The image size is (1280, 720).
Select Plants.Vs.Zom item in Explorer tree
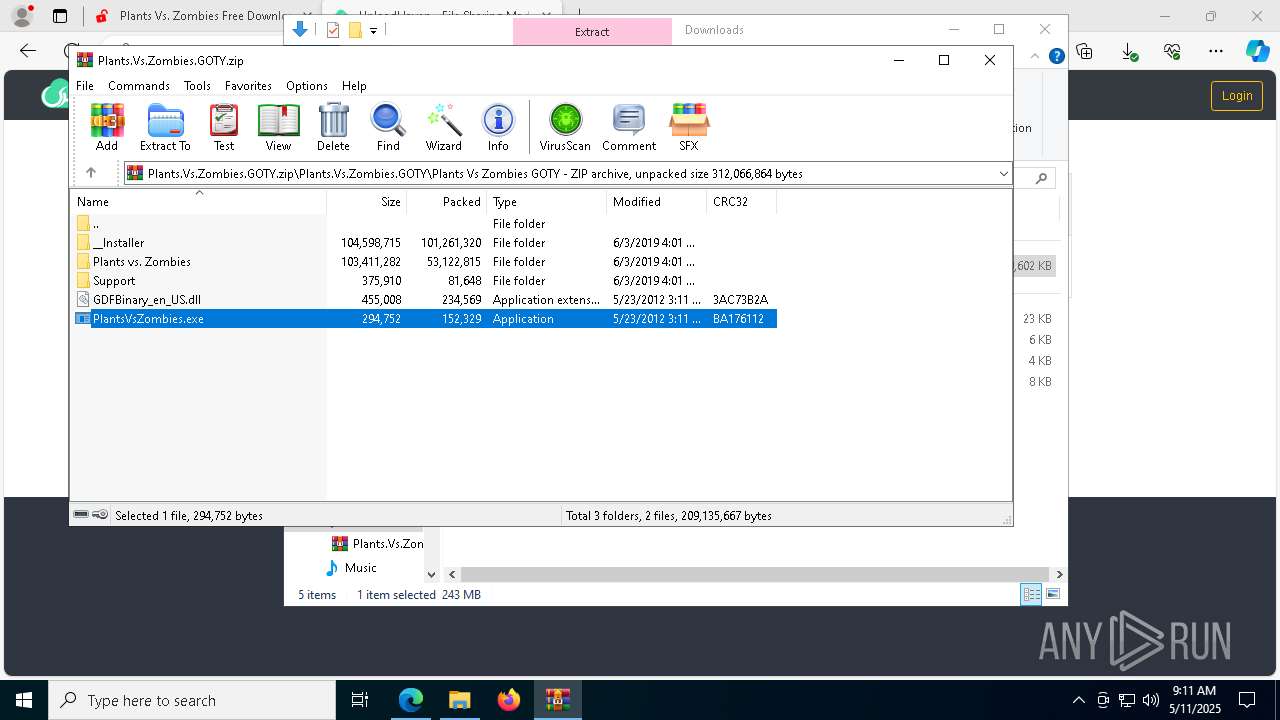point(377,544)
